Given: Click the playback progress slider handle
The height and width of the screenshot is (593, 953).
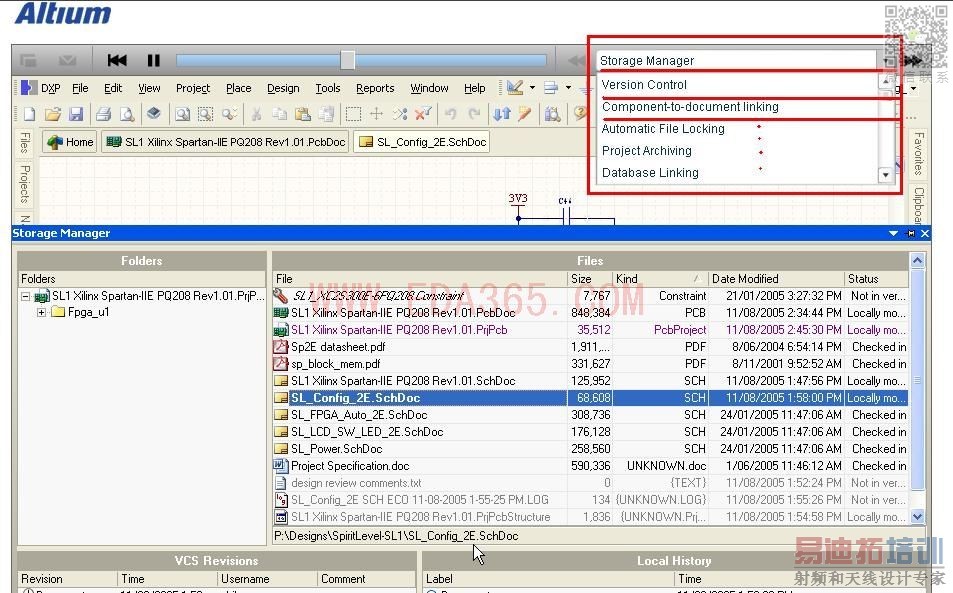Looking at the screenshot, I should (347, 60).
